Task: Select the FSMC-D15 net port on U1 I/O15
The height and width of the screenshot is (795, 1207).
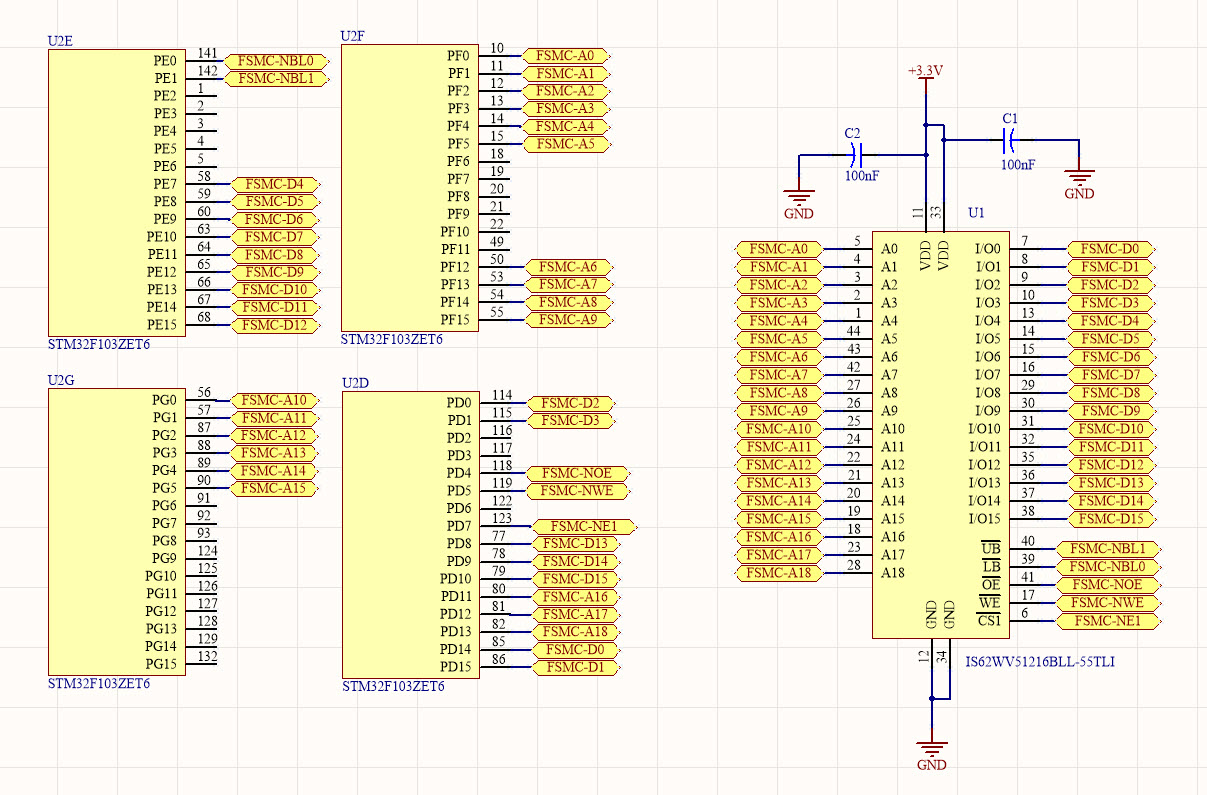Action: [x=1112, y=519]
